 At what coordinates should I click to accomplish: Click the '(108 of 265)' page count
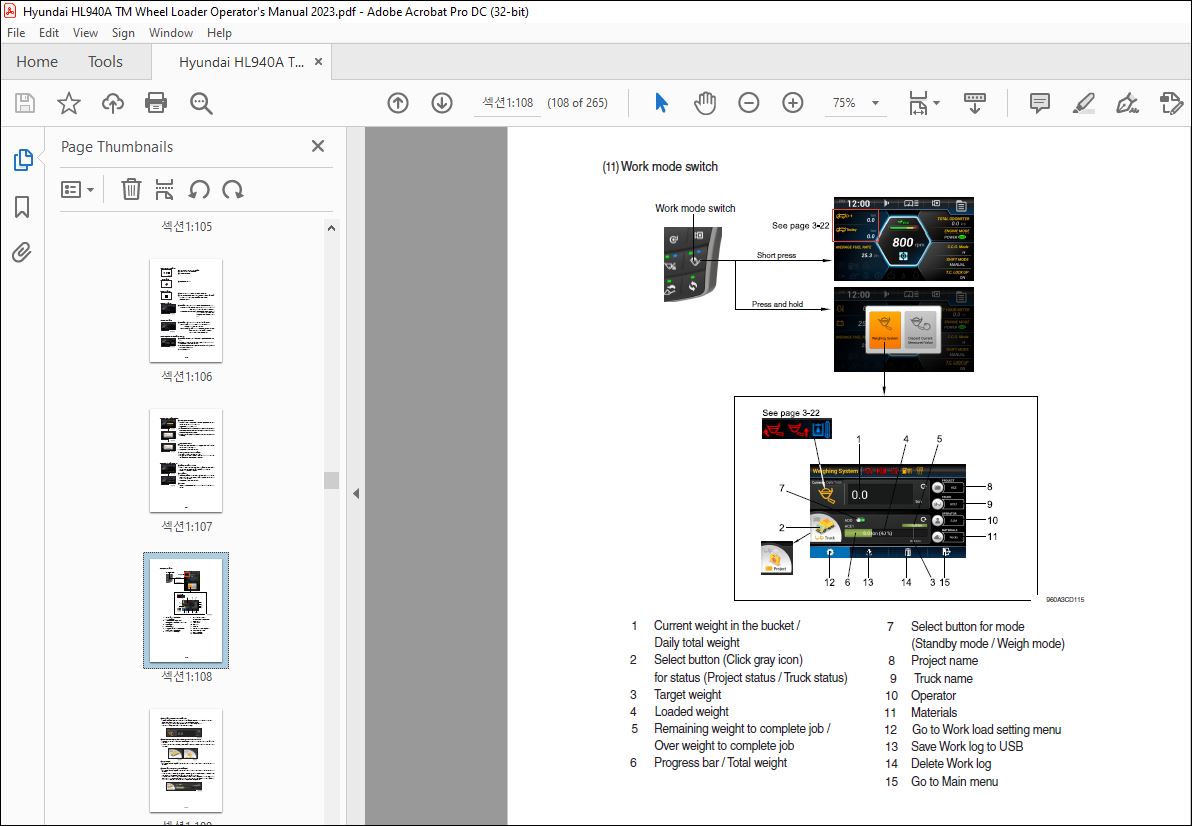tap(577, 103)
